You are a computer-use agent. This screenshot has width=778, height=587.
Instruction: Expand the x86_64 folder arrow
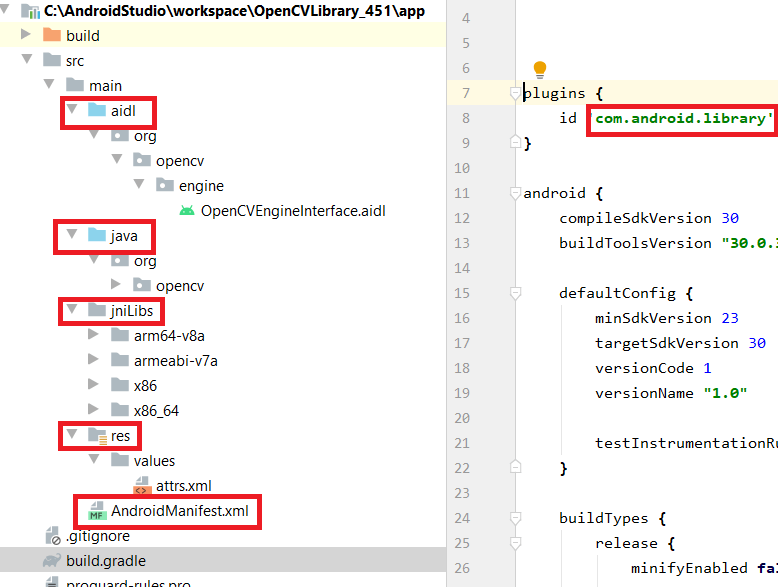[x=93, y=409]
